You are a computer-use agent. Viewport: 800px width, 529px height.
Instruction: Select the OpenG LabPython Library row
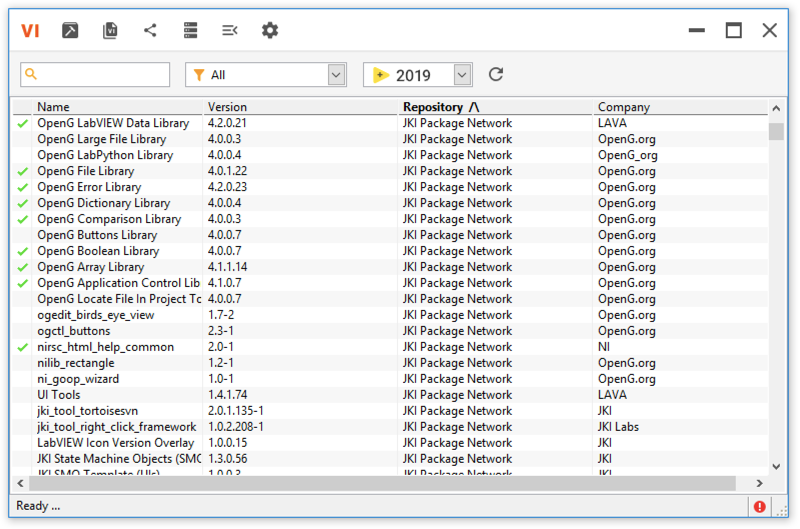(390, 155)
